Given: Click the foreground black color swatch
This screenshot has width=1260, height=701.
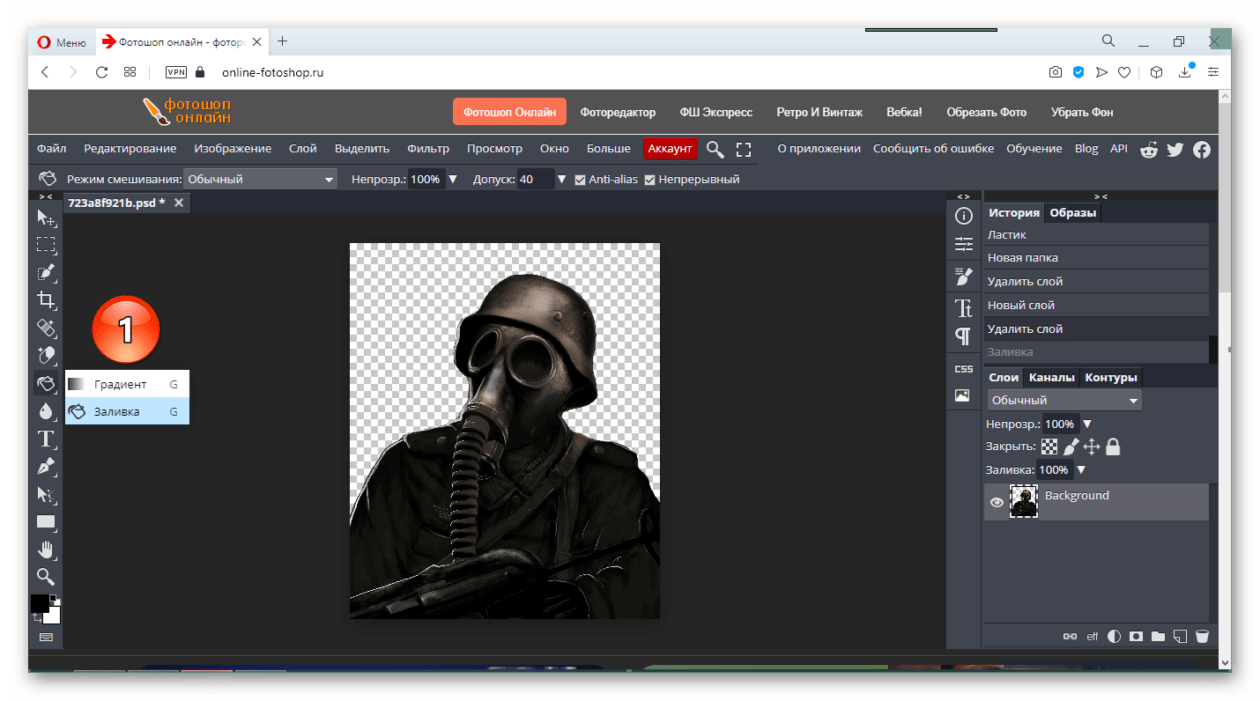Looking at the screenshot, I should [40, 603].
